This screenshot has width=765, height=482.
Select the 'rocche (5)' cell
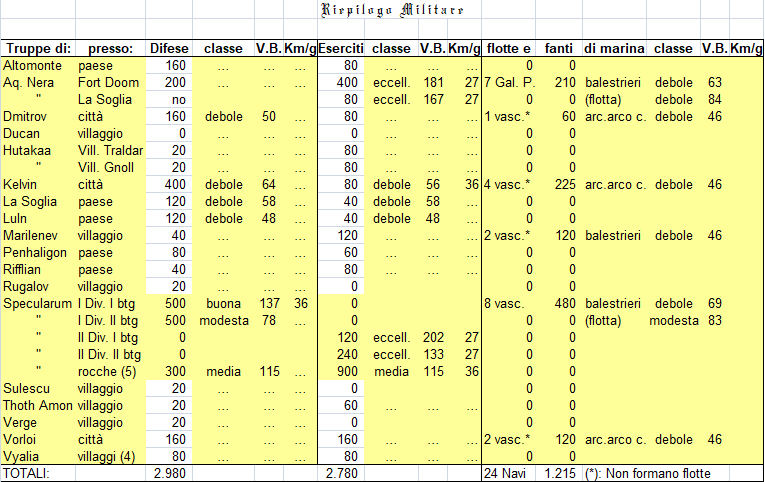pos(107,372)
